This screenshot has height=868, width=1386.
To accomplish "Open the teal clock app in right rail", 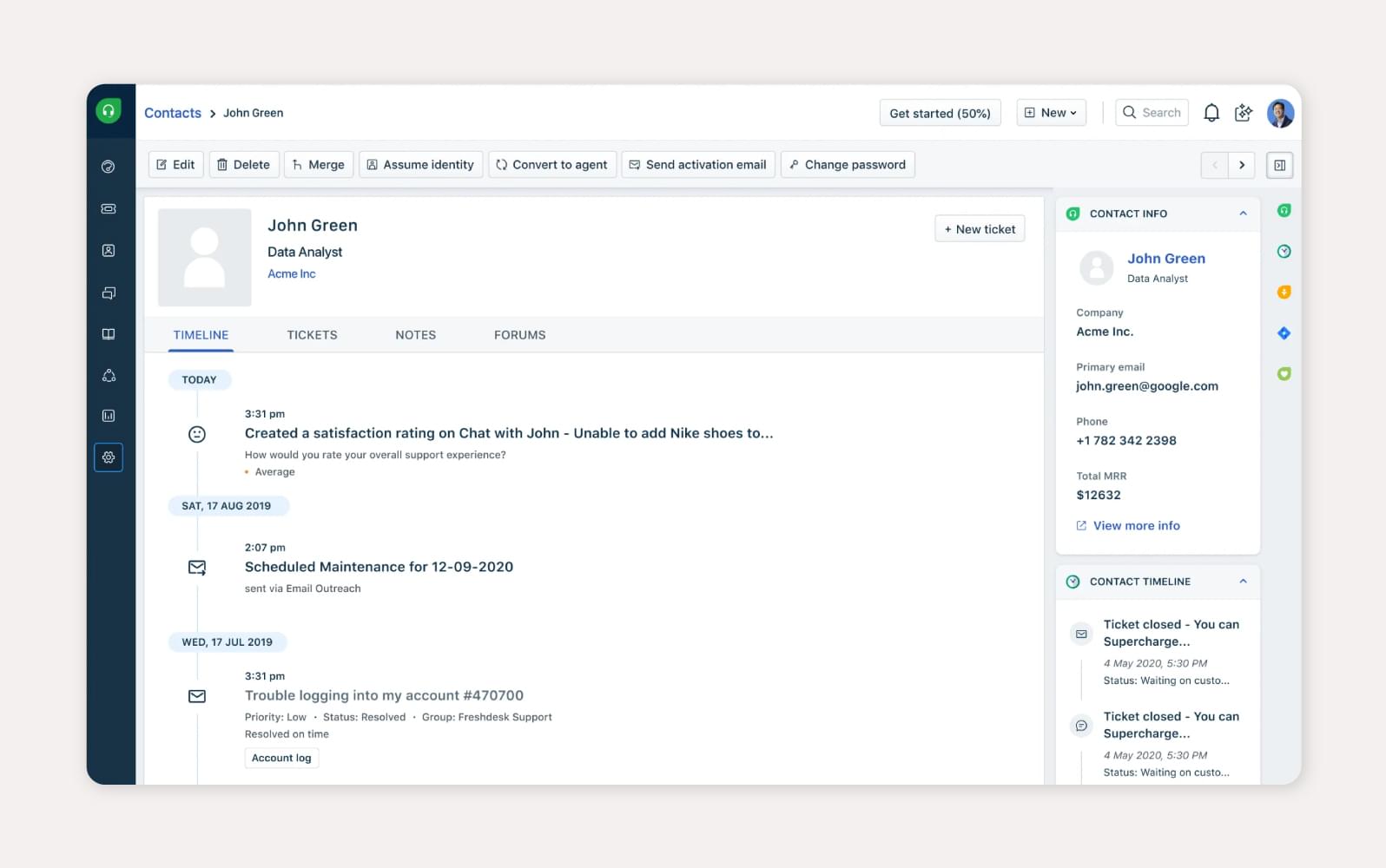I will pos(1284,251).
